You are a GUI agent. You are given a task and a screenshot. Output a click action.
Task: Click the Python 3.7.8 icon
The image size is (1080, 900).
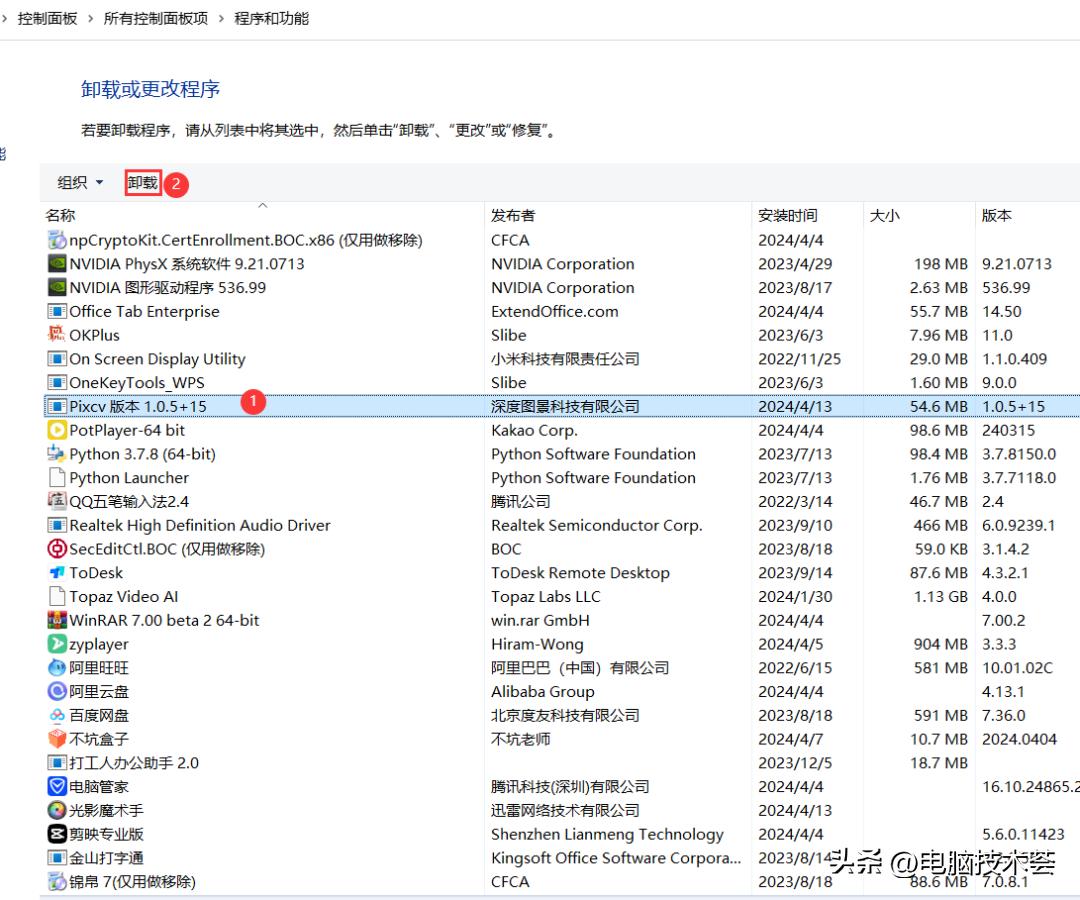point(56,454)
